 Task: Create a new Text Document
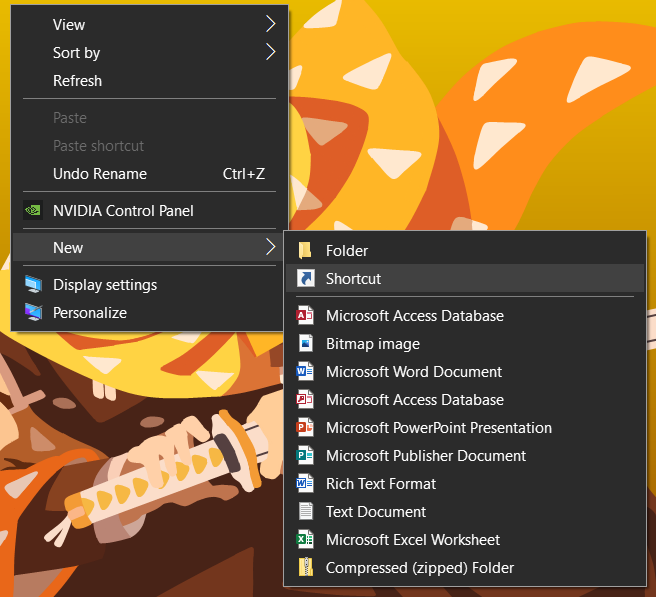pyautogui.click(x=465, y=511)
